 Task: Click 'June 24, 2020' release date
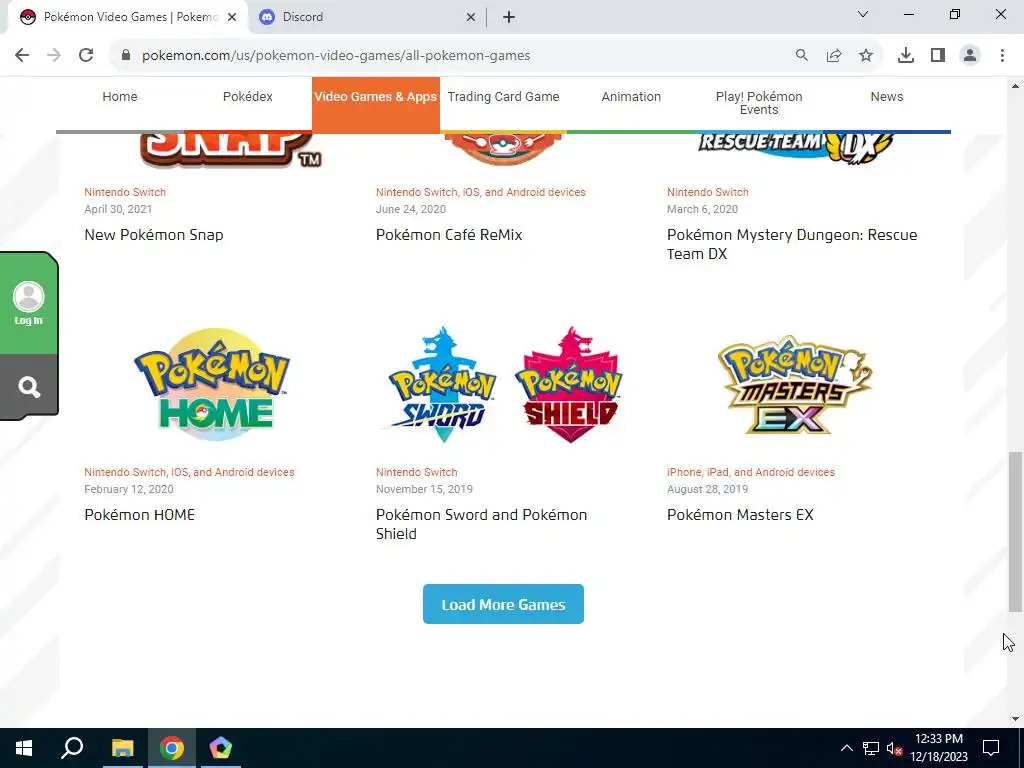(411, 209)
